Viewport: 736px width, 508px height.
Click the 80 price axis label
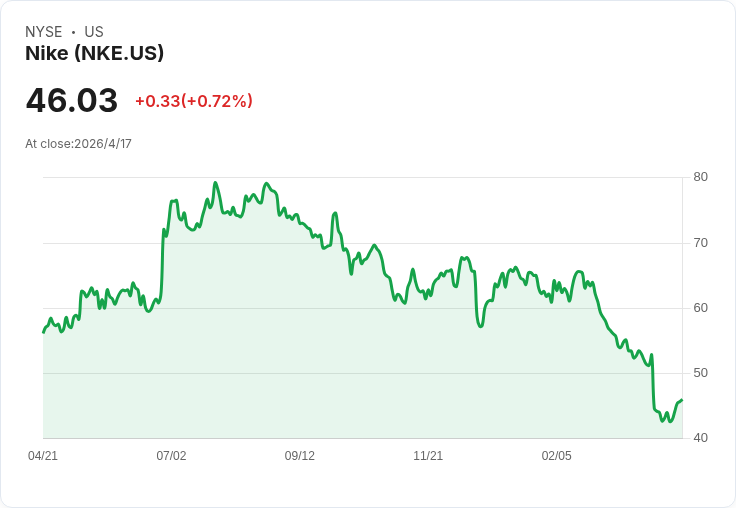point(701,177)
